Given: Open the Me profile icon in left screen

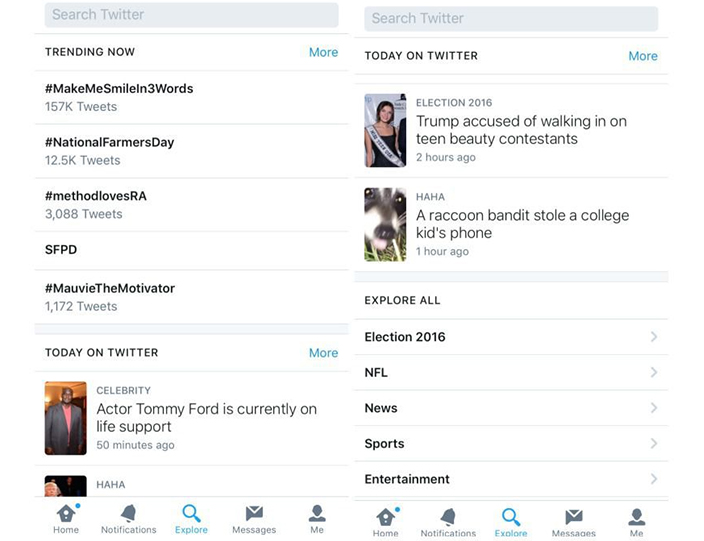Looking at the screenshot, I should click(317, 514).
